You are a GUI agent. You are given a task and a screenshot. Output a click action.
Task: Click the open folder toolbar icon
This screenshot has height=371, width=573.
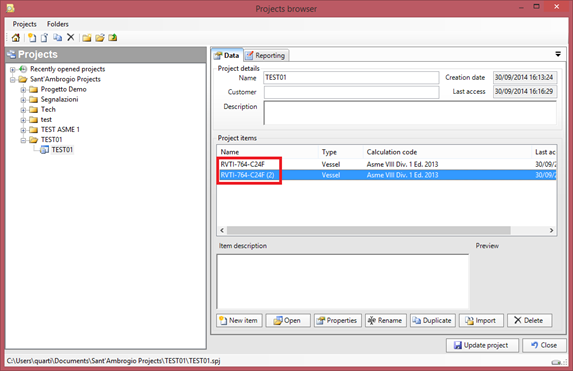[x=100, y=38]
